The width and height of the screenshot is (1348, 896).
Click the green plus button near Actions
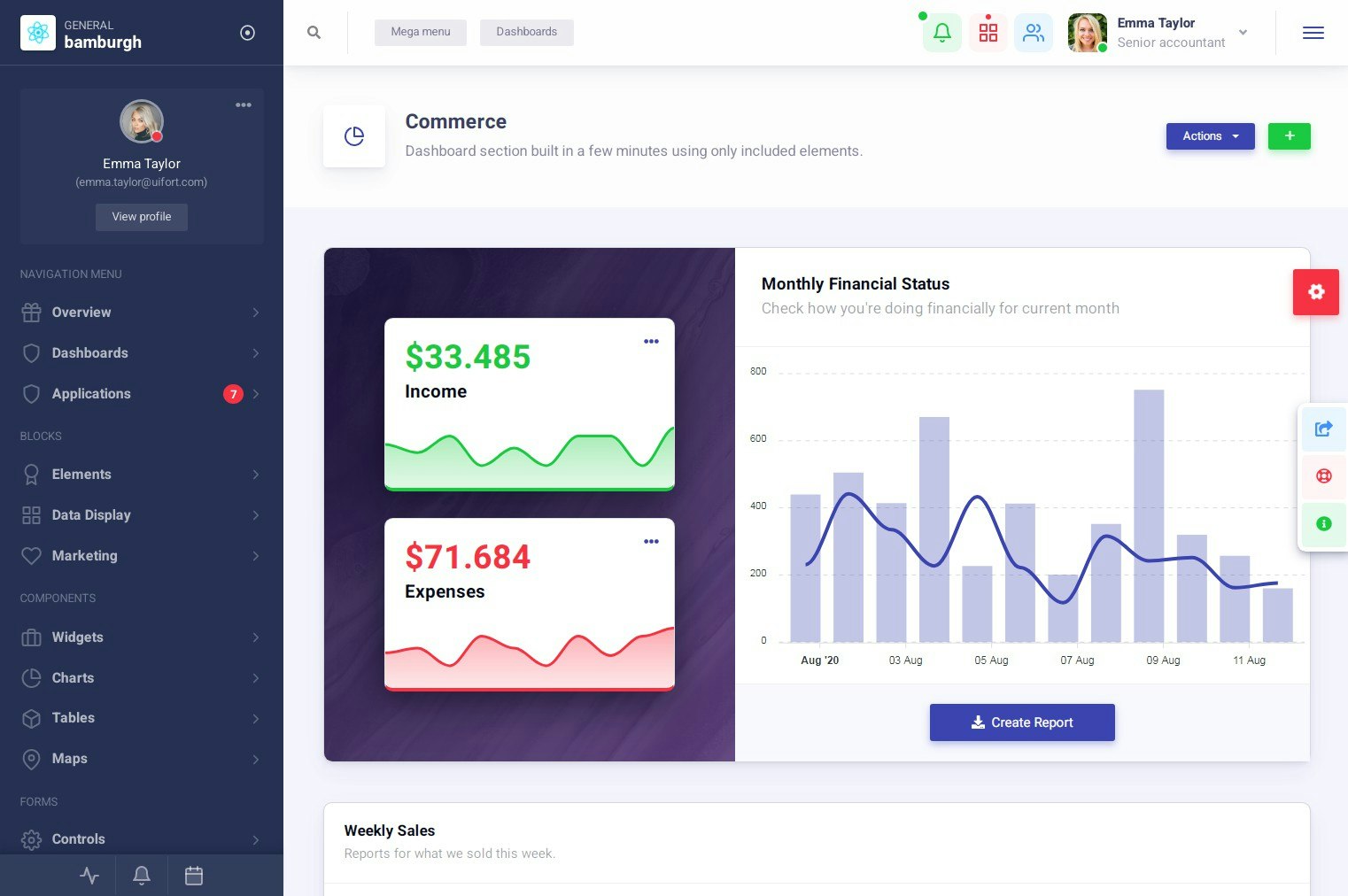1289,135
